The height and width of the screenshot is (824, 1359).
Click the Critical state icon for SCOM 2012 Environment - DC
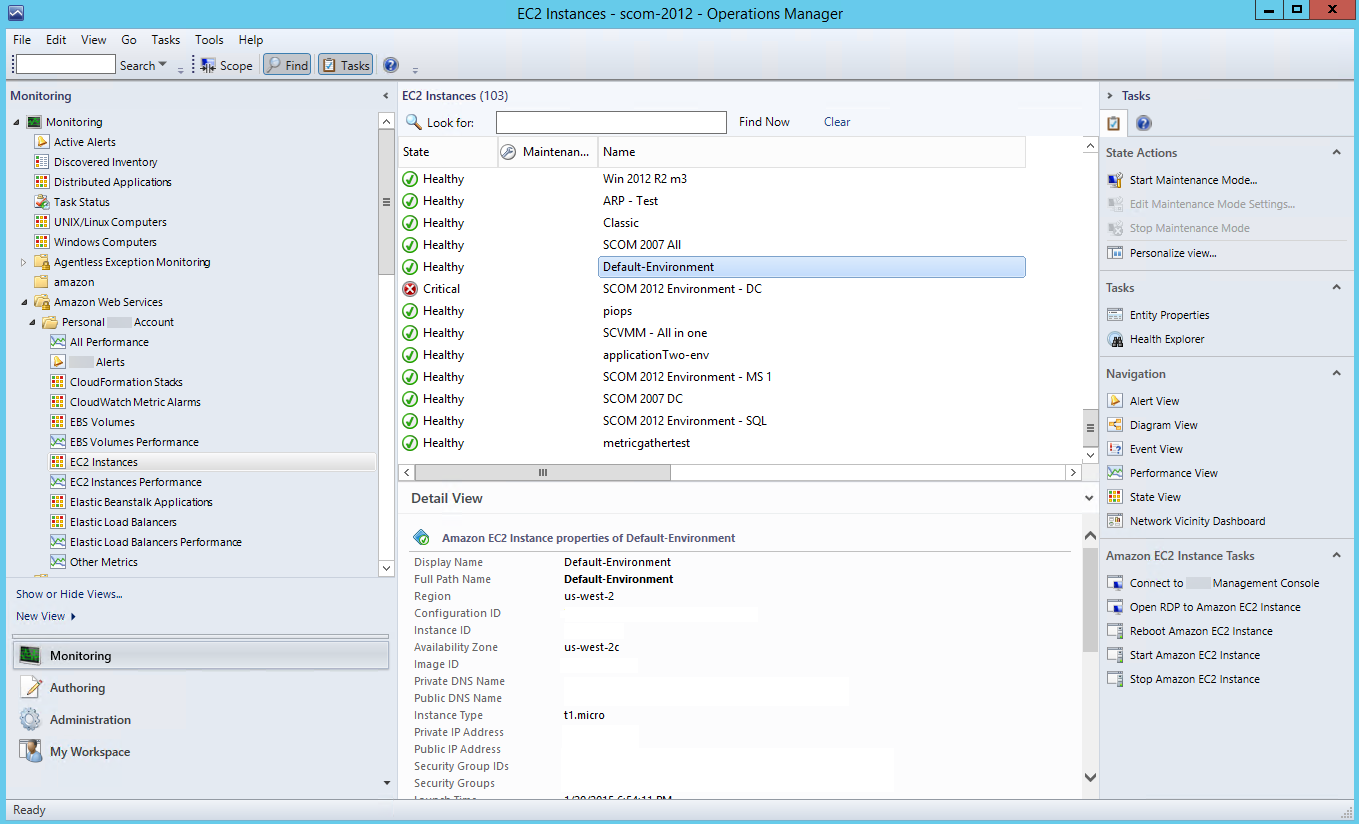[410, 289]
